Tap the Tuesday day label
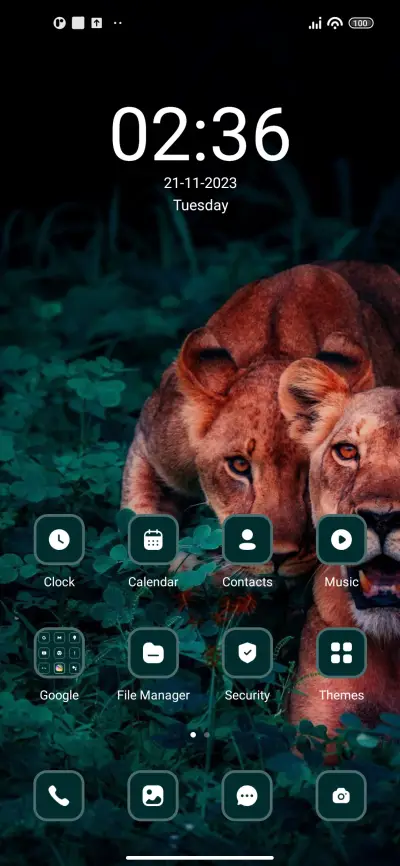 click(x=201, y=205)
